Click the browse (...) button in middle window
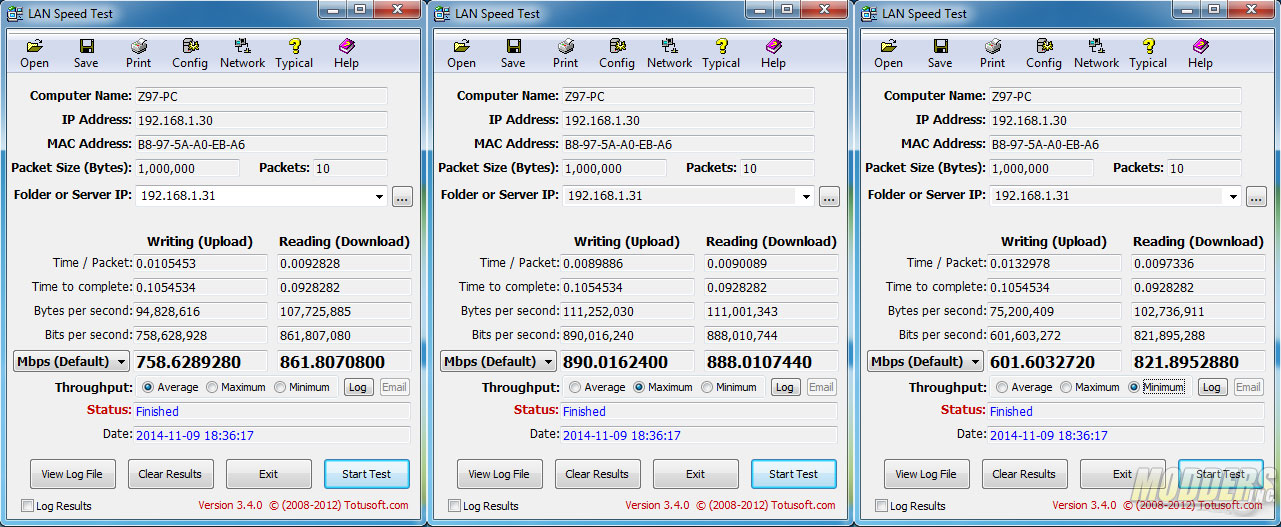This screenshot has height=527, width=1281. click(829, 197)
